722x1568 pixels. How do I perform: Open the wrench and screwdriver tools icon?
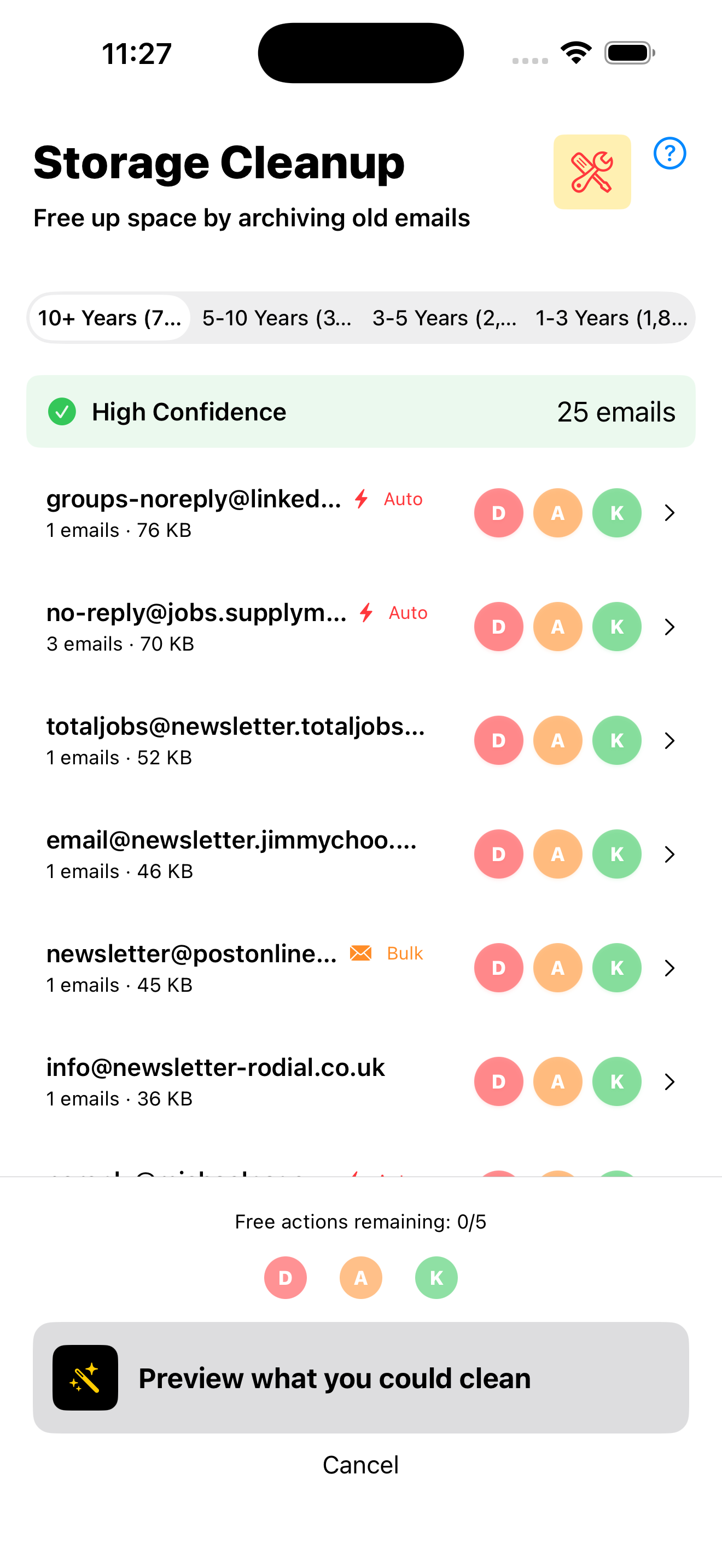pyautogui.click(x=592, y=172)
